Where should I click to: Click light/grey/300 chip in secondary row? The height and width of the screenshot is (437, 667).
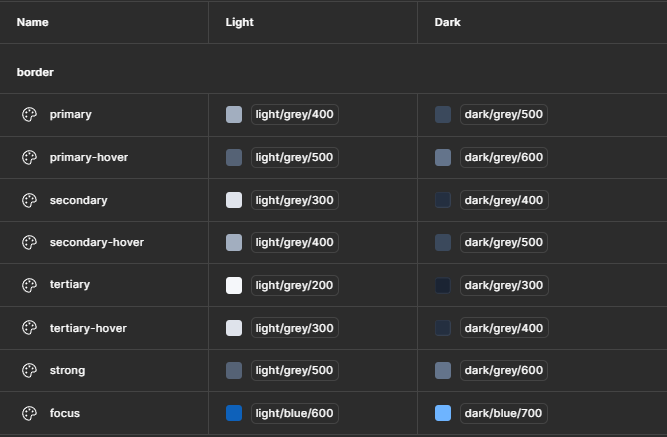pyautogui.click(x=295, y=200)
